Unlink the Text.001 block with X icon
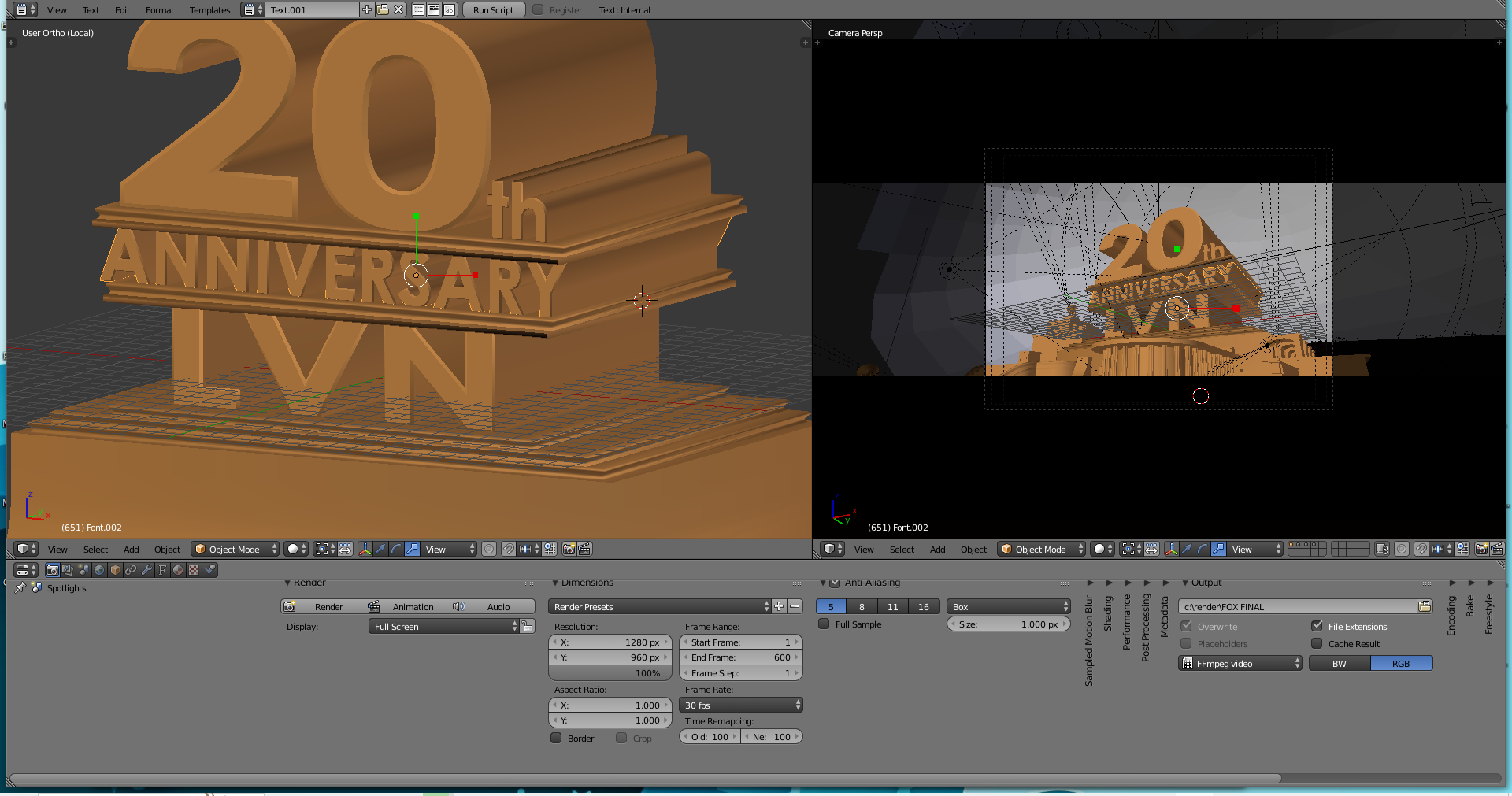Image resolution: width=1512 pixels, height=796 pixels. 399,10
